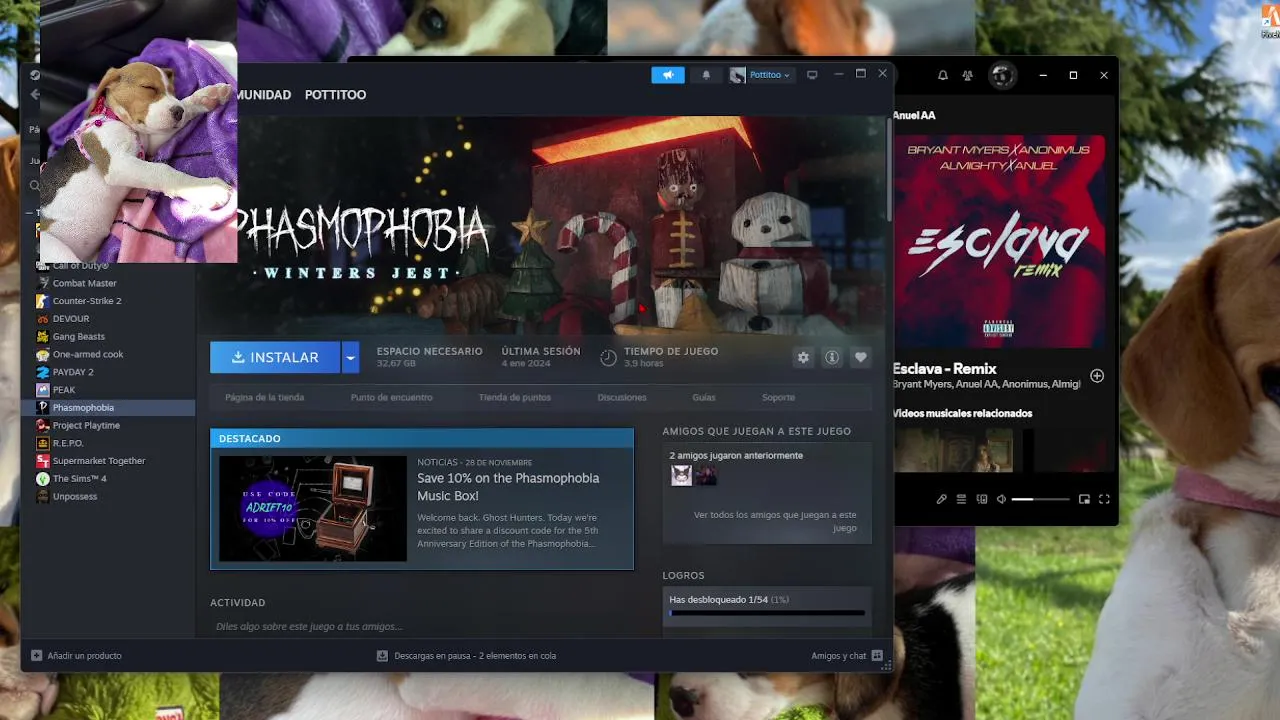The width and height of the screenshot is (1280, 720).
Task: Open the game settings gear icon
Action: [x=803, y=357]
